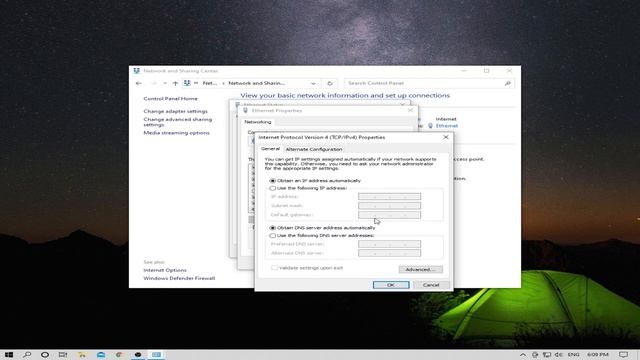This screenshot has width=640, height=360.
Task: Check Validate settings upon exit
Action: 274,268
